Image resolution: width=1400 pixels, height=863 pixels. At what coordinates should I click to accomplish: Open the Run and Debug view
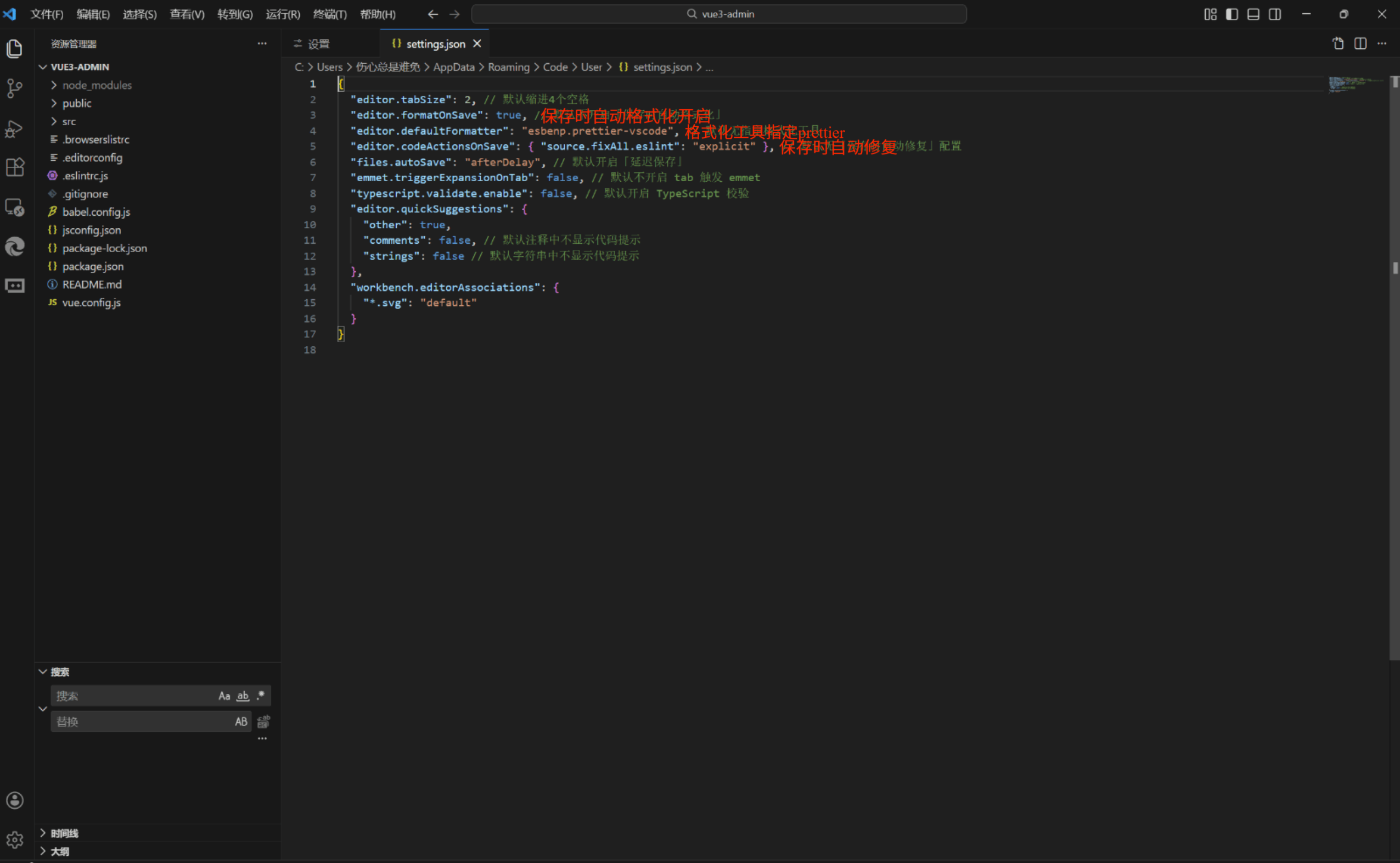click(x=14, y=129)
